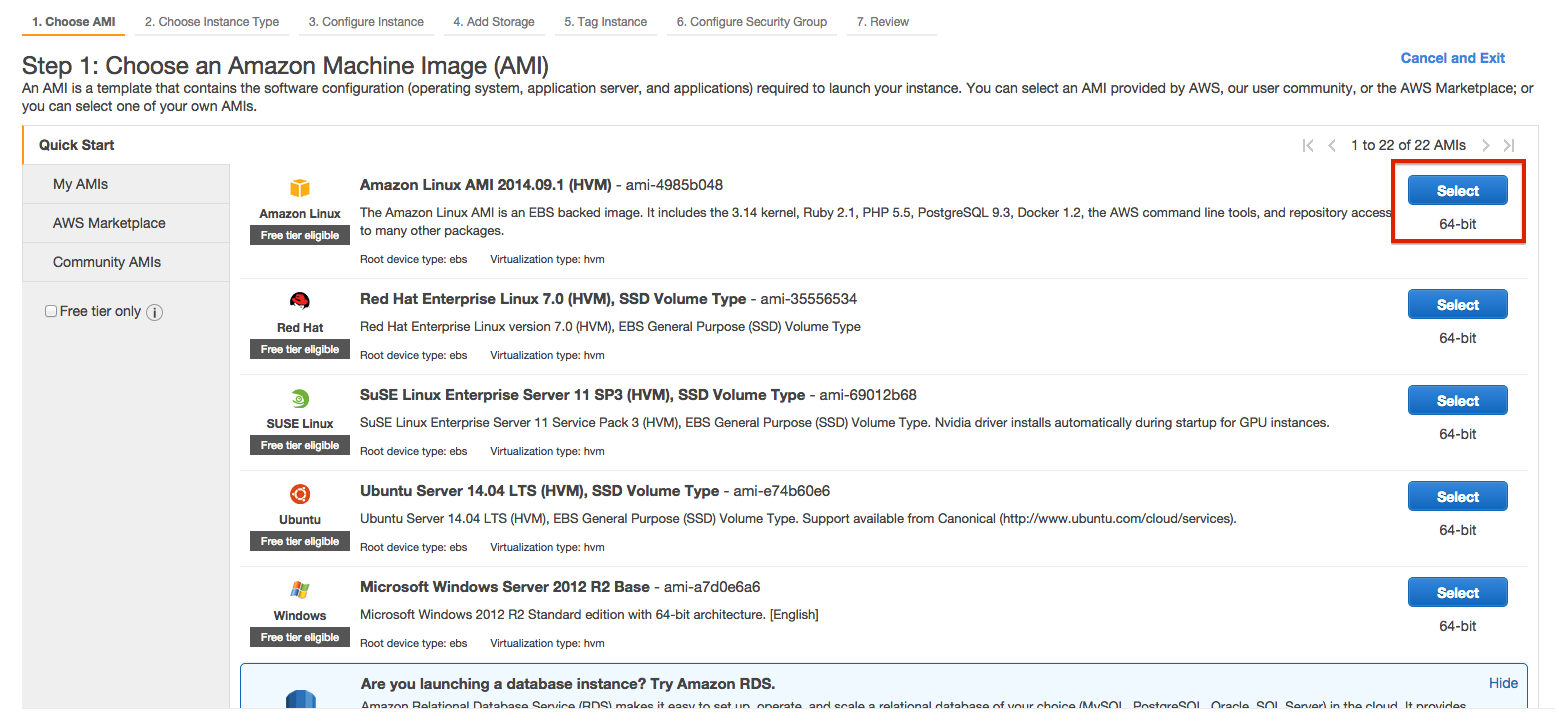Click the Windows 2012 R2 Standard description

point(589,615)
